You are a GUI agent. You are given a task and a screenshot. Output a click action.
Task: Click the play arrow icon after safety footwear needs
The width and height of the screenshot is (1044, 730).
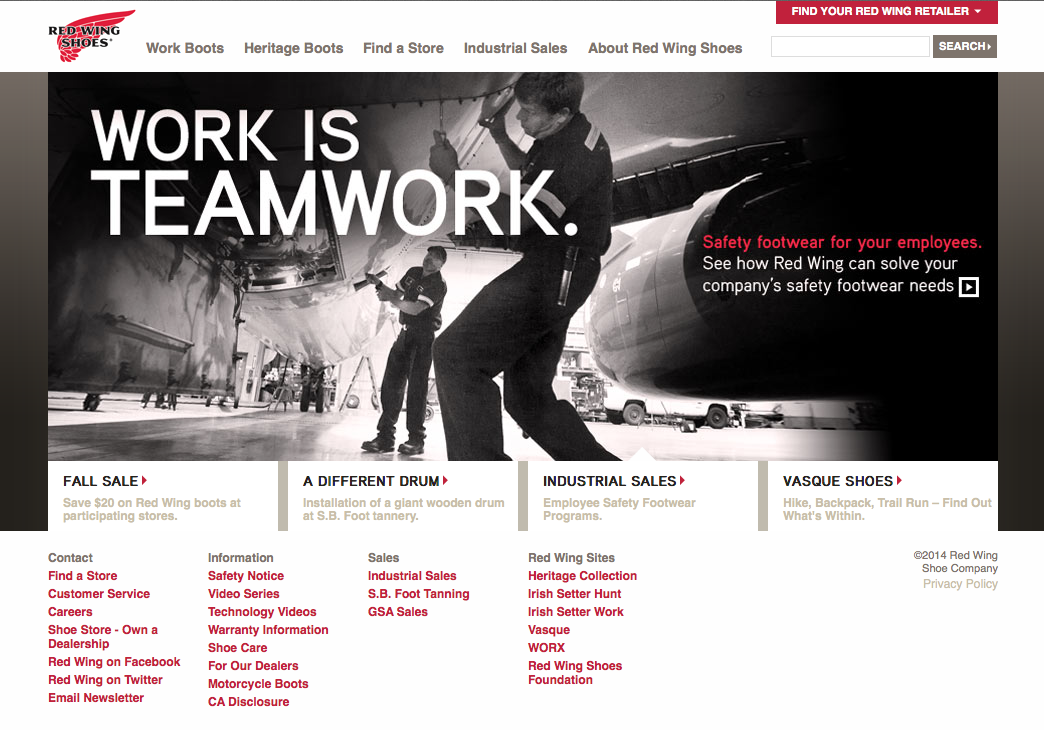tap(968, 287)
